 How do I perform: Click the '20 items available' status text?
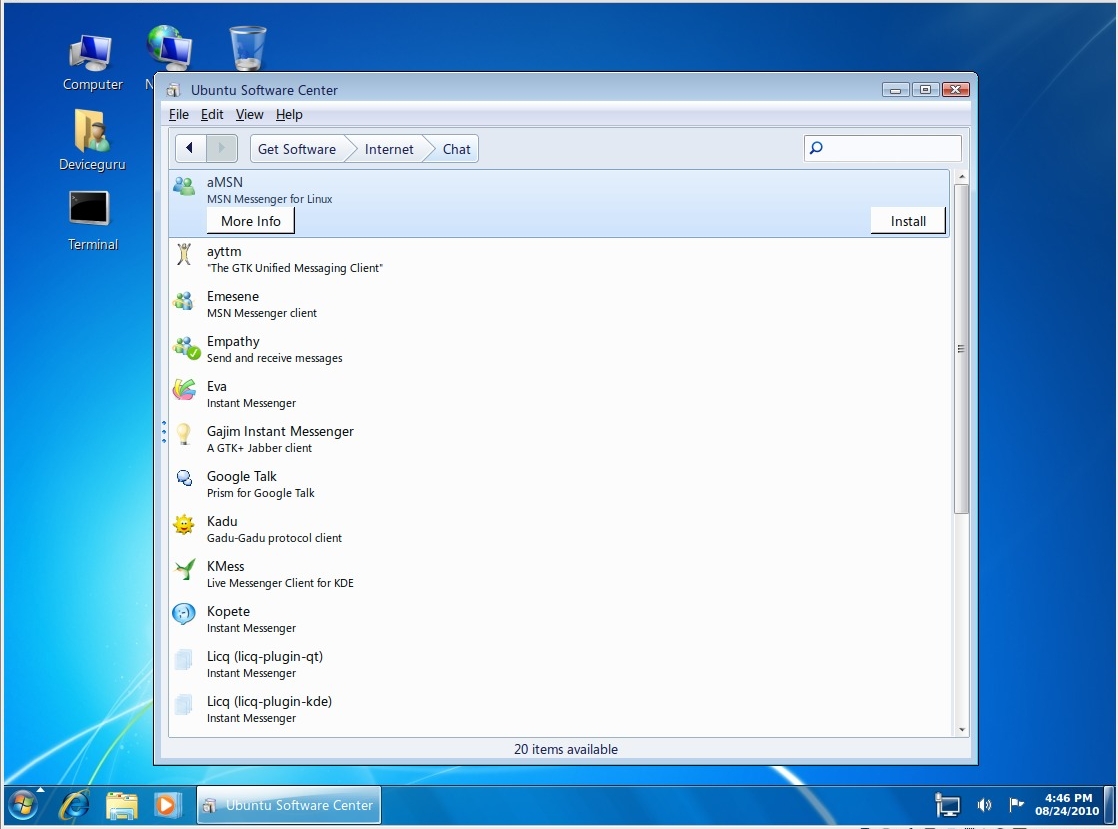(565, 749)
